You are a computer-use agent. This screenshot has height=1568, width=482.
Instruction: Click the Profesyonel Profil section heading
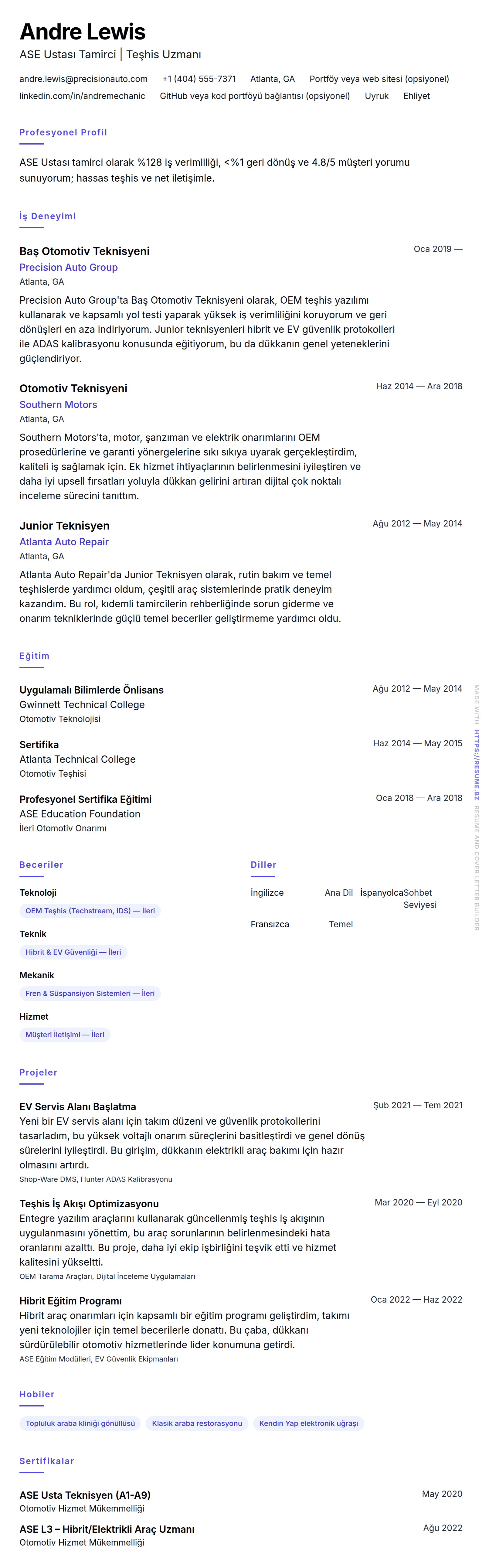pos(63,133)
